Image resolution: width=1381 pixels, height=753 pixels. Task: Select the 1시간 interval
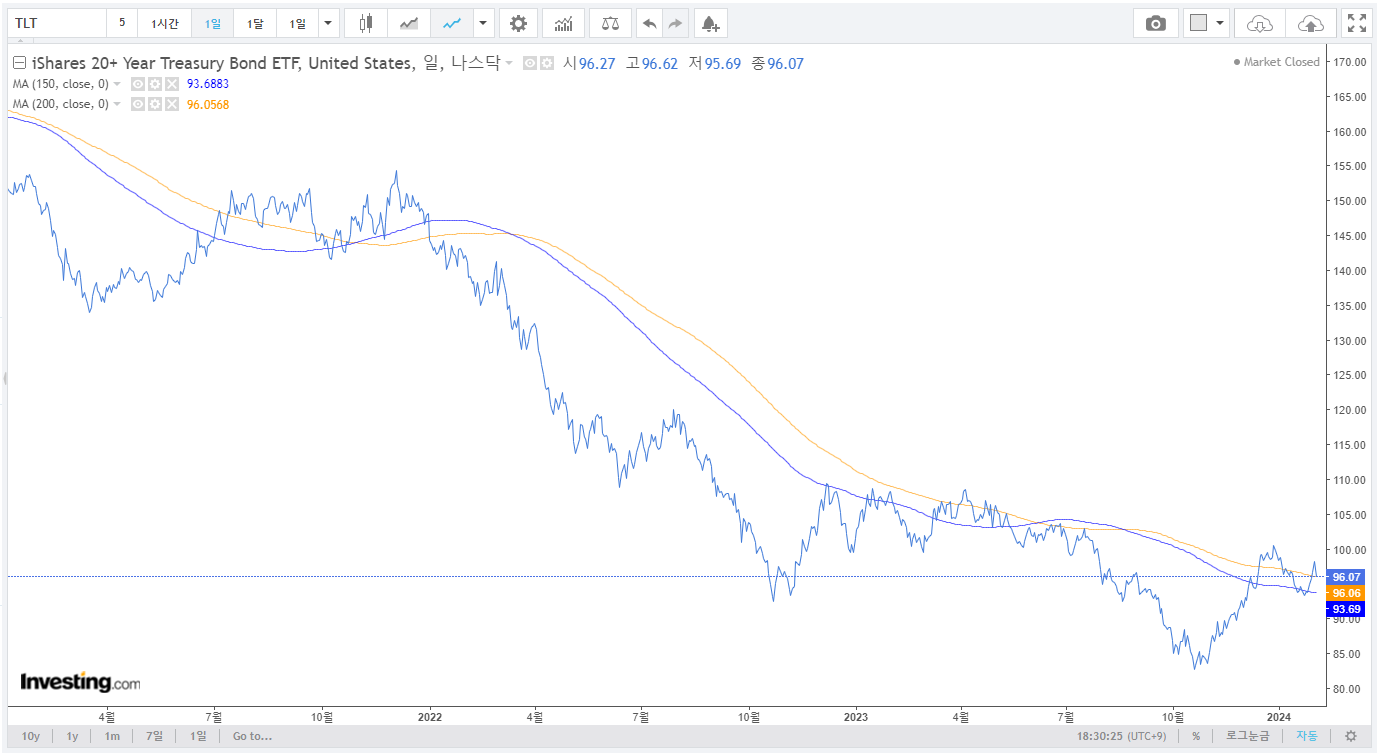click(165, 23)
